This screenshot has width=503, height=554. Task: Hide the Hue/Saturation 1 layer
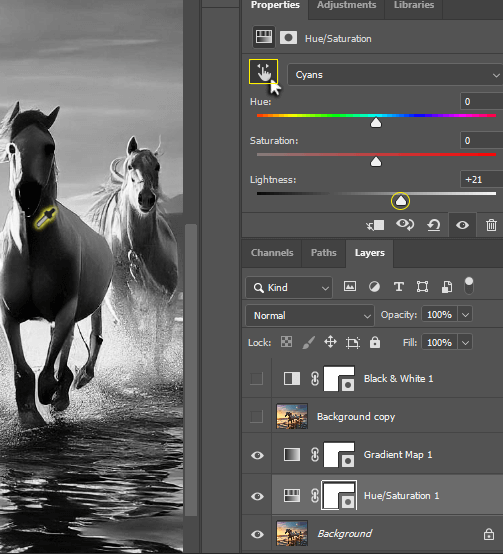[257, 496]
